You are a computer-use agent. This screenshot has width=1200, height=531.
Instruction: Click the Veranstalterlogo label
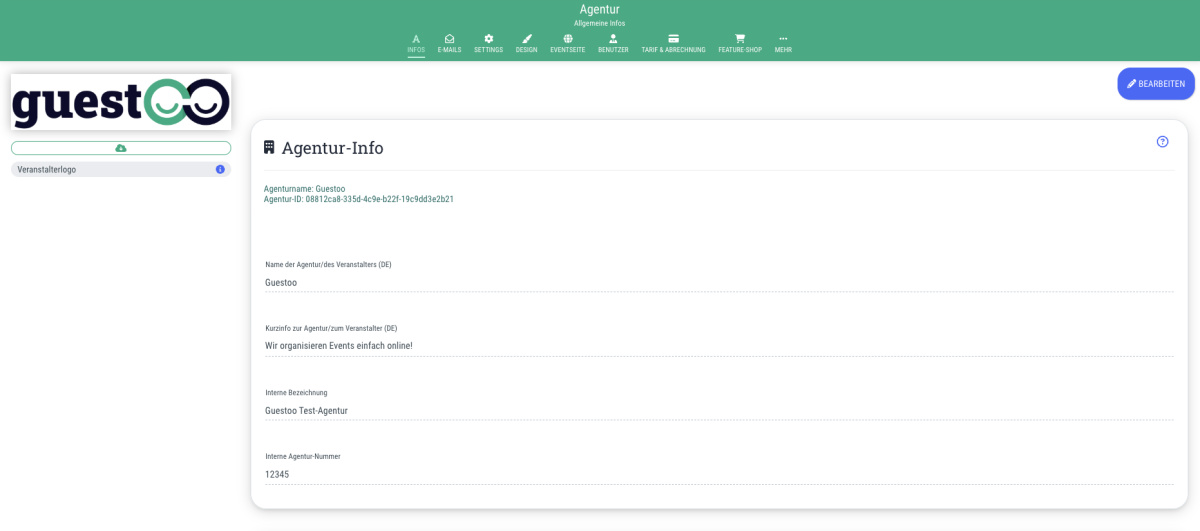tap(47, 170)
